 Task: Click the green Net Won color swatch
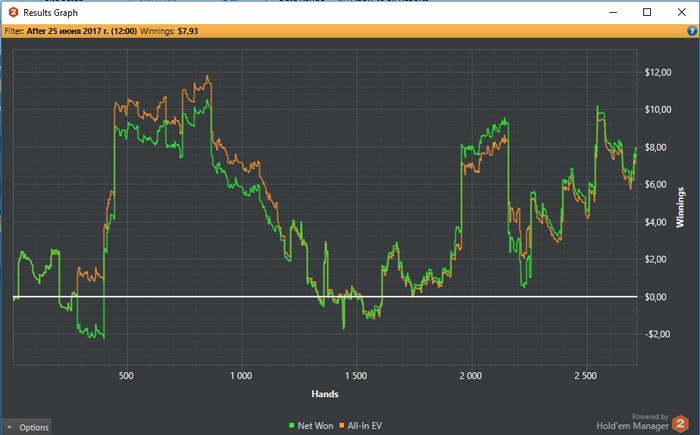pos(292,426)
